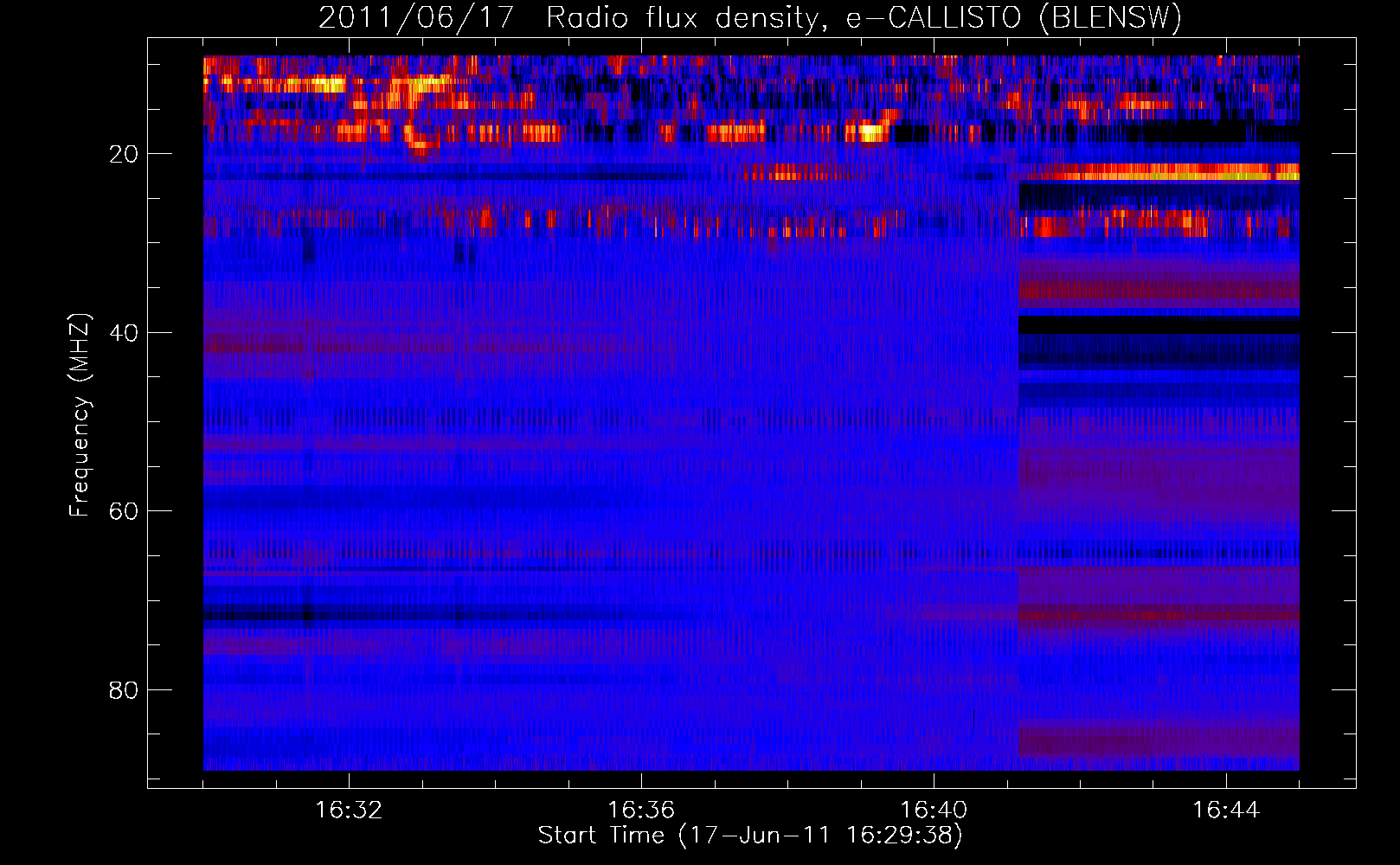Click the 40 frequency tick label
1400x865 pixels.
(x=125, y=333)
